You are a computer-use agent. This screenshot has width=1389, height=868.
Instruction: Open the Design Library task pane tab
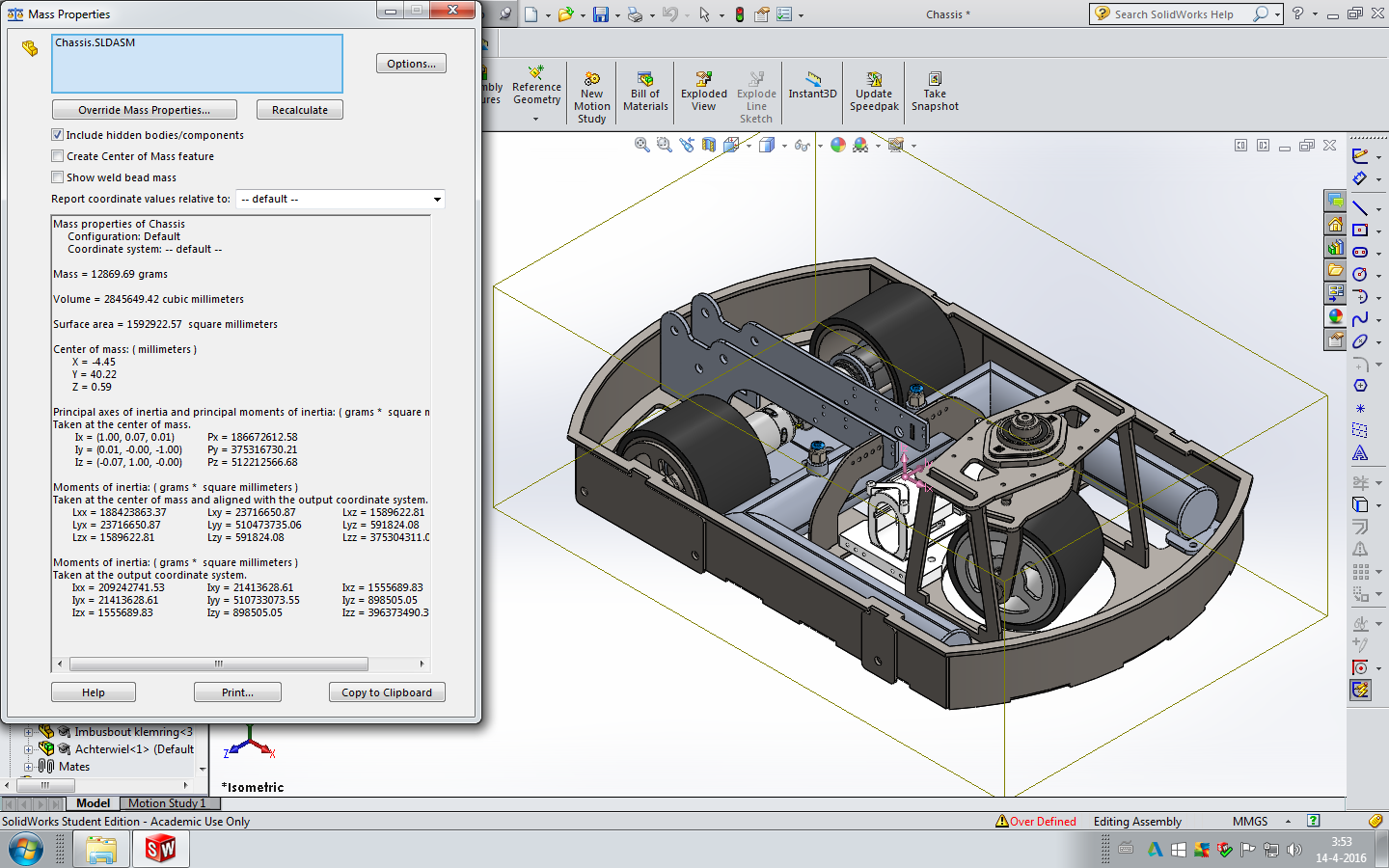(x=1335, y=247)
